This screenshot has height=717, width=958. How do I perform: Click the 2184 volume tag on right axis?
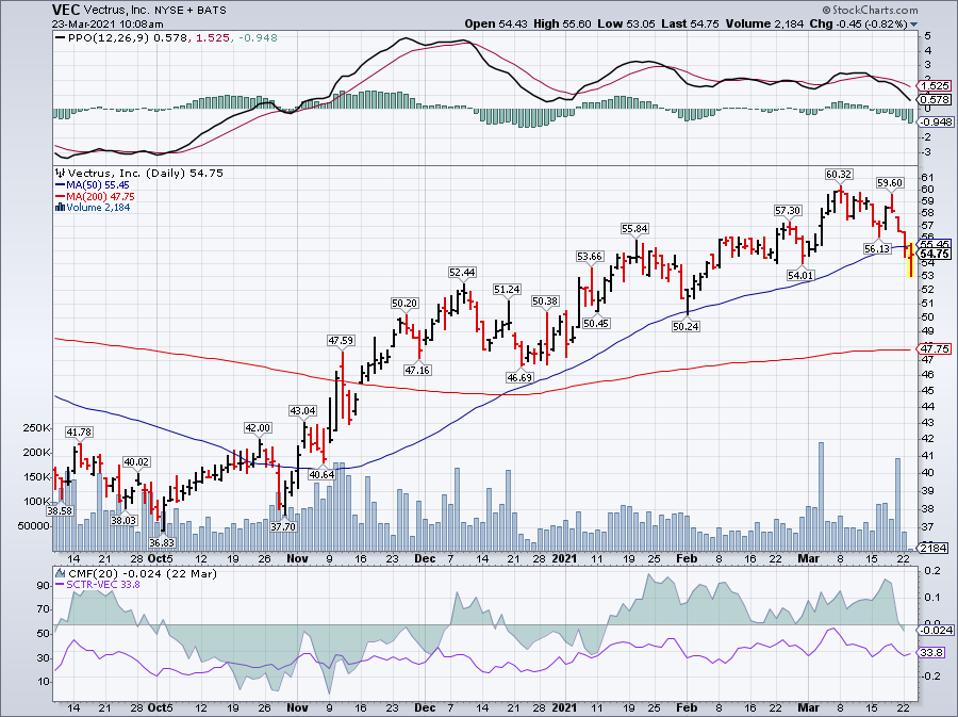point(933,548)
